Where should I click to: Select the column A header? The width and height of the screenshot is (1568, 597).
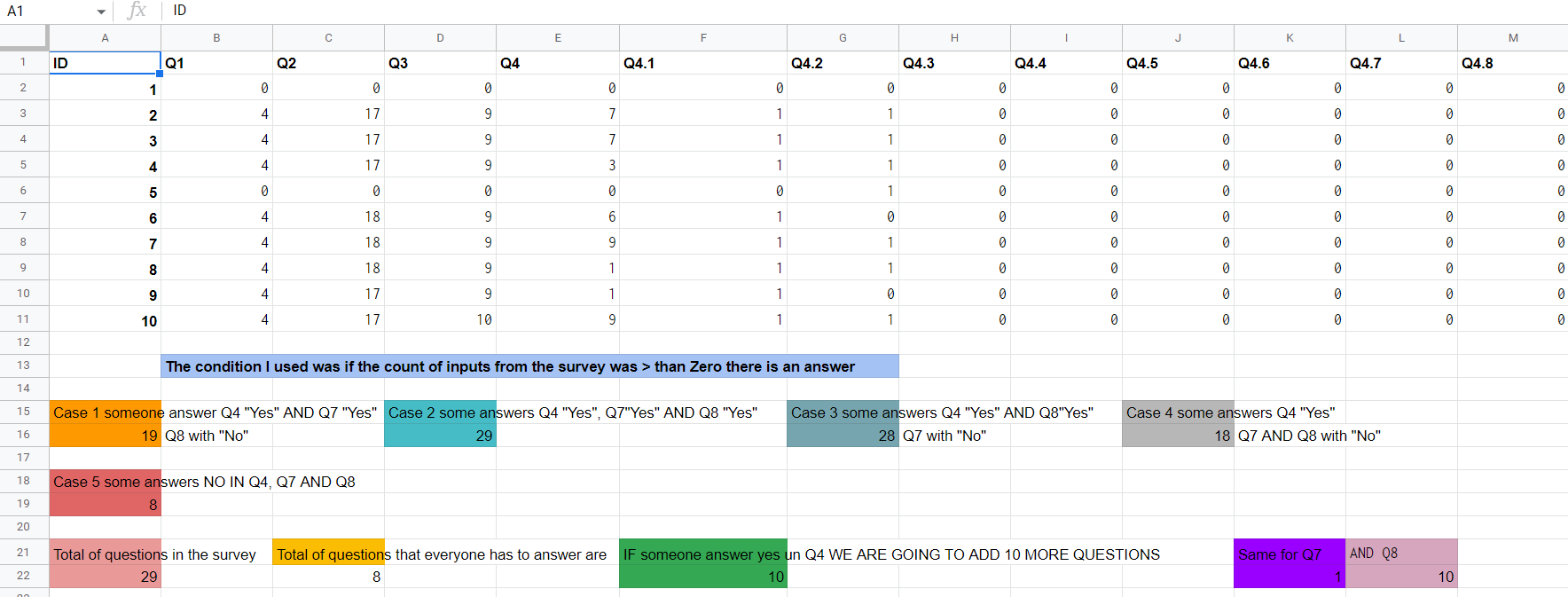(x=105, y=38)
